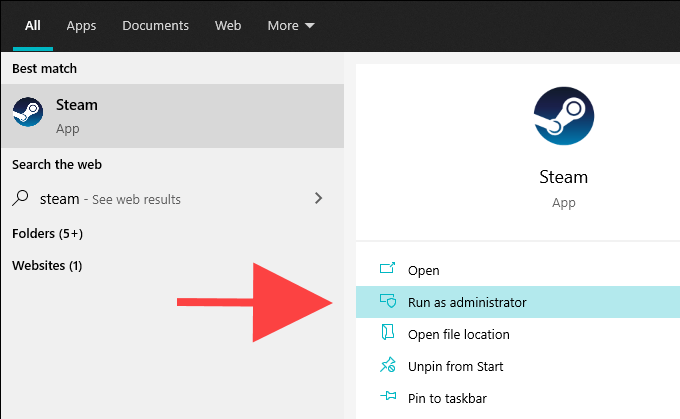Screen dimensions: 680x419
Task: Expand the More filter dropdown
Action: tap(291, 26)
